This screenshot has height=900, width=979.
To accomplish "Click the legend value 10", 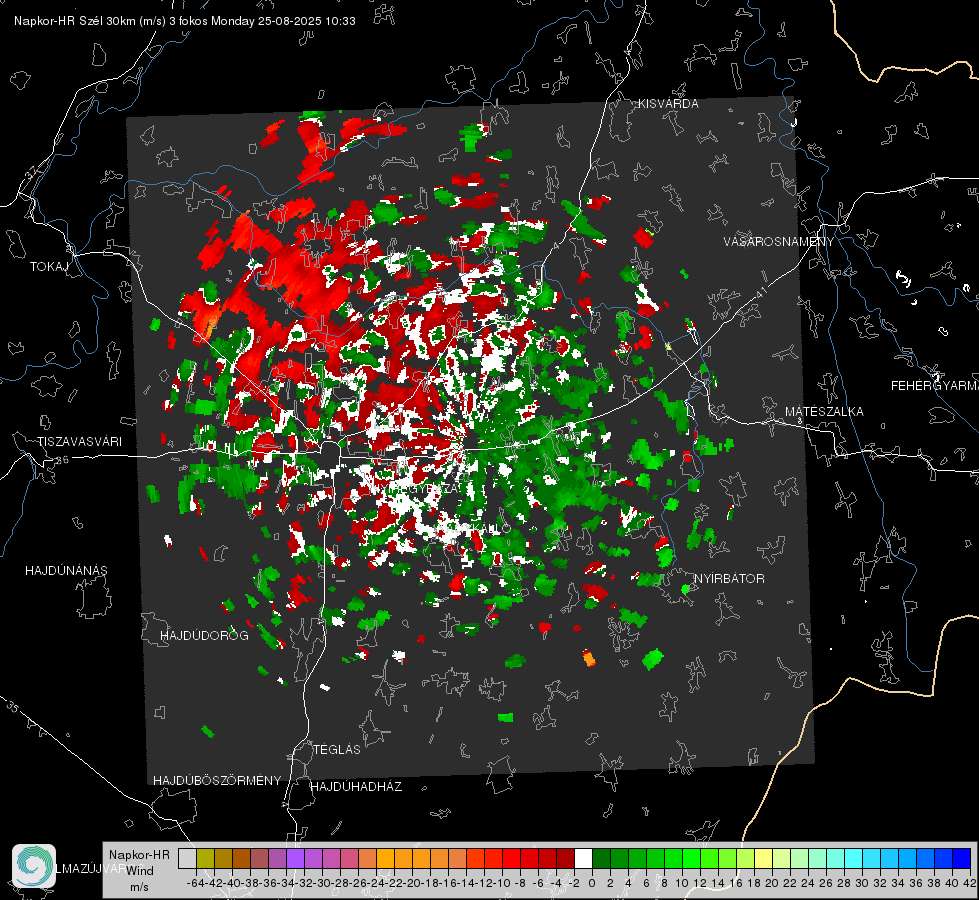I will (x=682, y=883).
